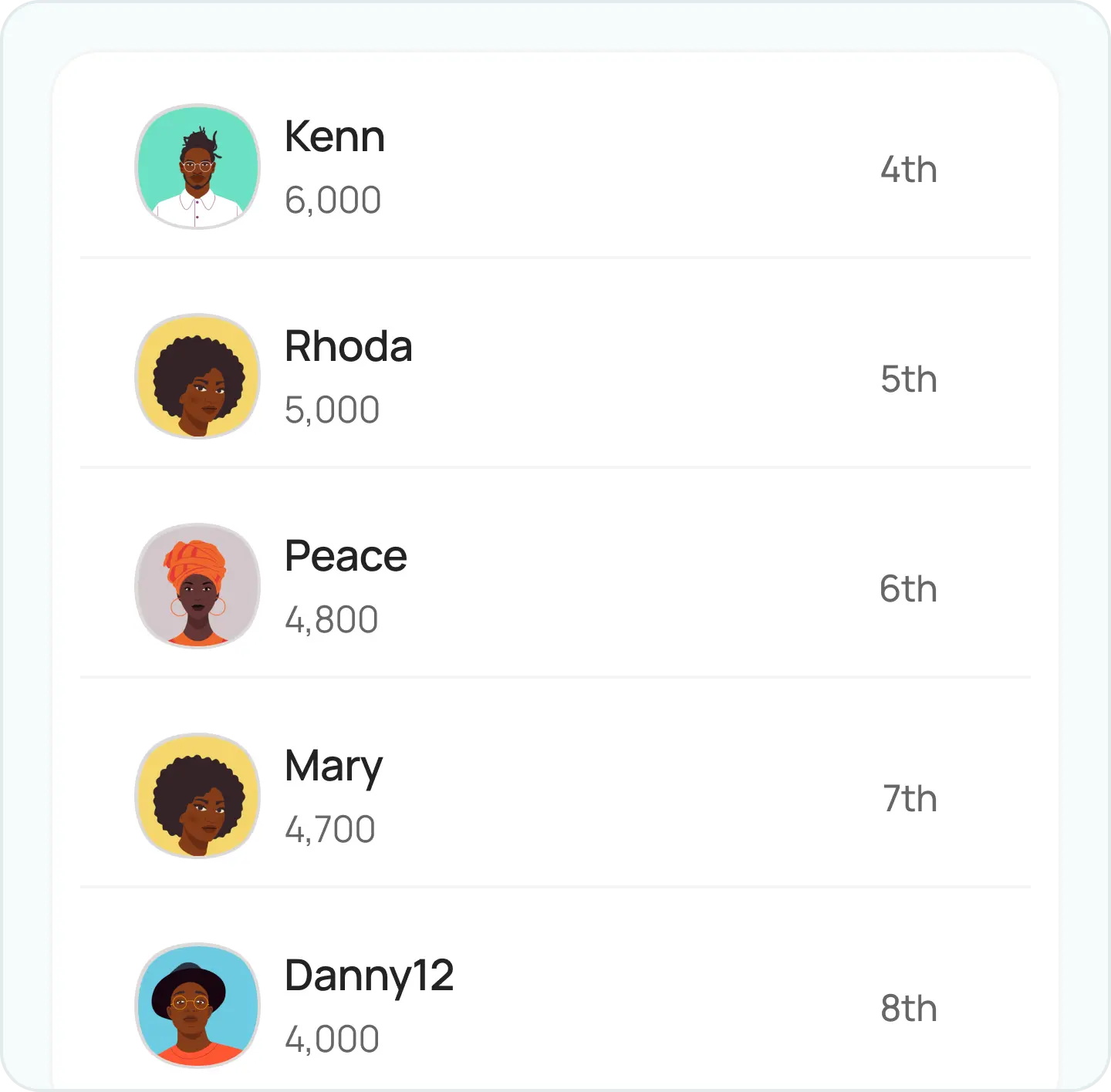The width and height of the screenshot is (1111, 1092).
Task: Select the Rhoda player name
Action: tap(349, 346)
